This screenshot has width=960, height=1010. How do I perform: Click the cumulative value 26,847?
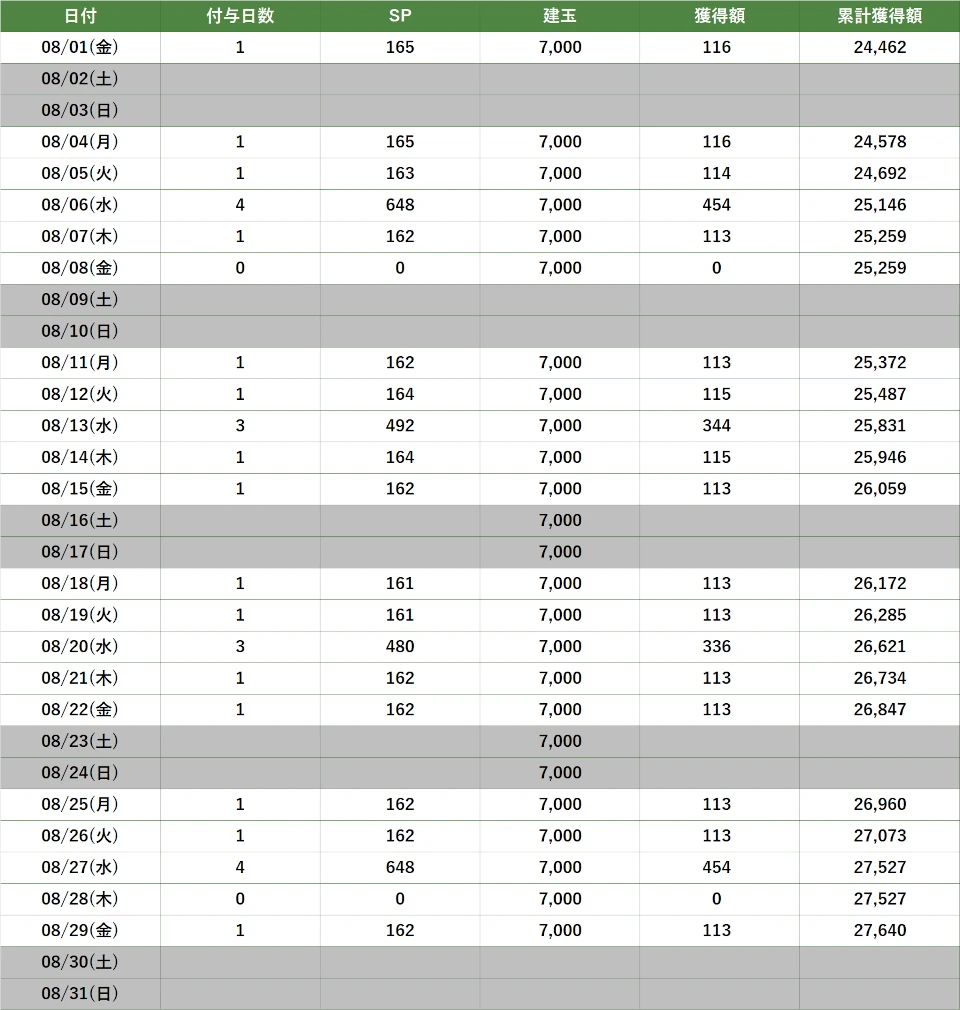[x=880, y=709]
